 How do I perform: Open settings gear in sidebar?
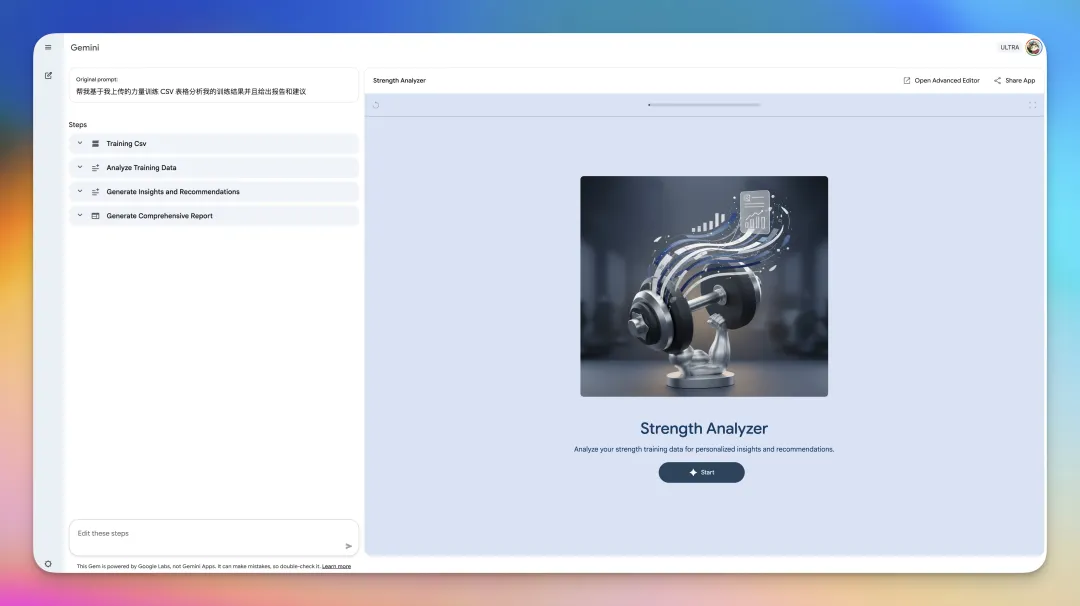click(48, 564)
